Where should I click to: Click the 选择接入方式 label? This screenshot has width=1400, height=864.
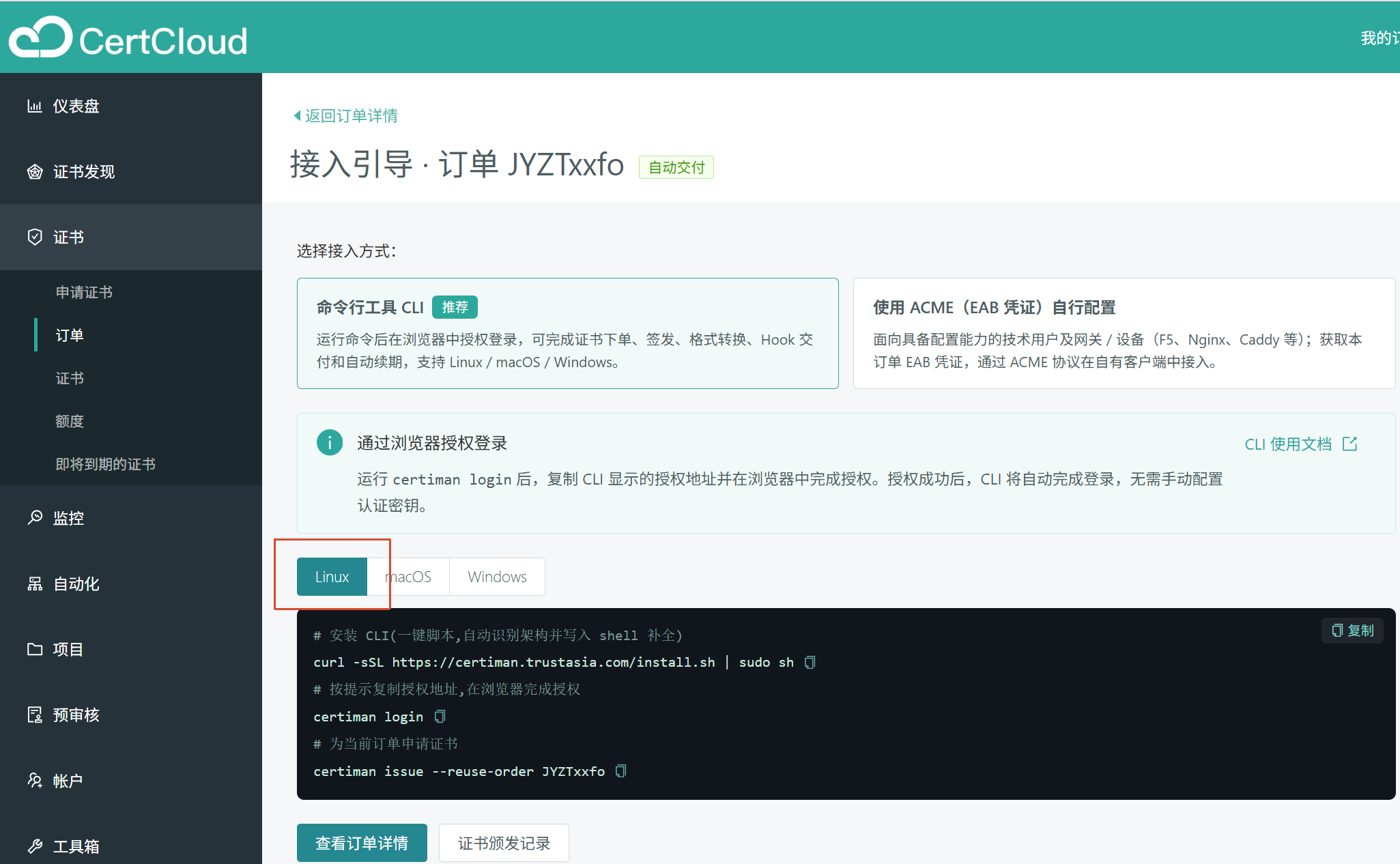(x=347, y=251)
